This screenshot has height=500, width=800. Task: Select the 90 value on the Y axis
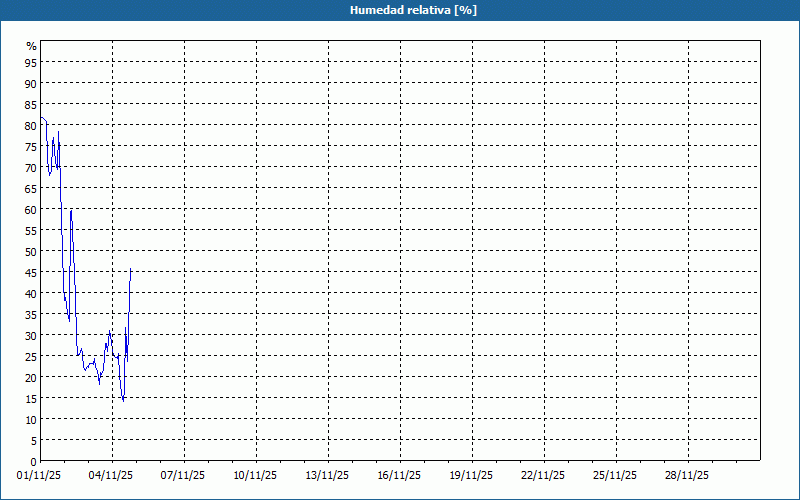coord(31,84)
